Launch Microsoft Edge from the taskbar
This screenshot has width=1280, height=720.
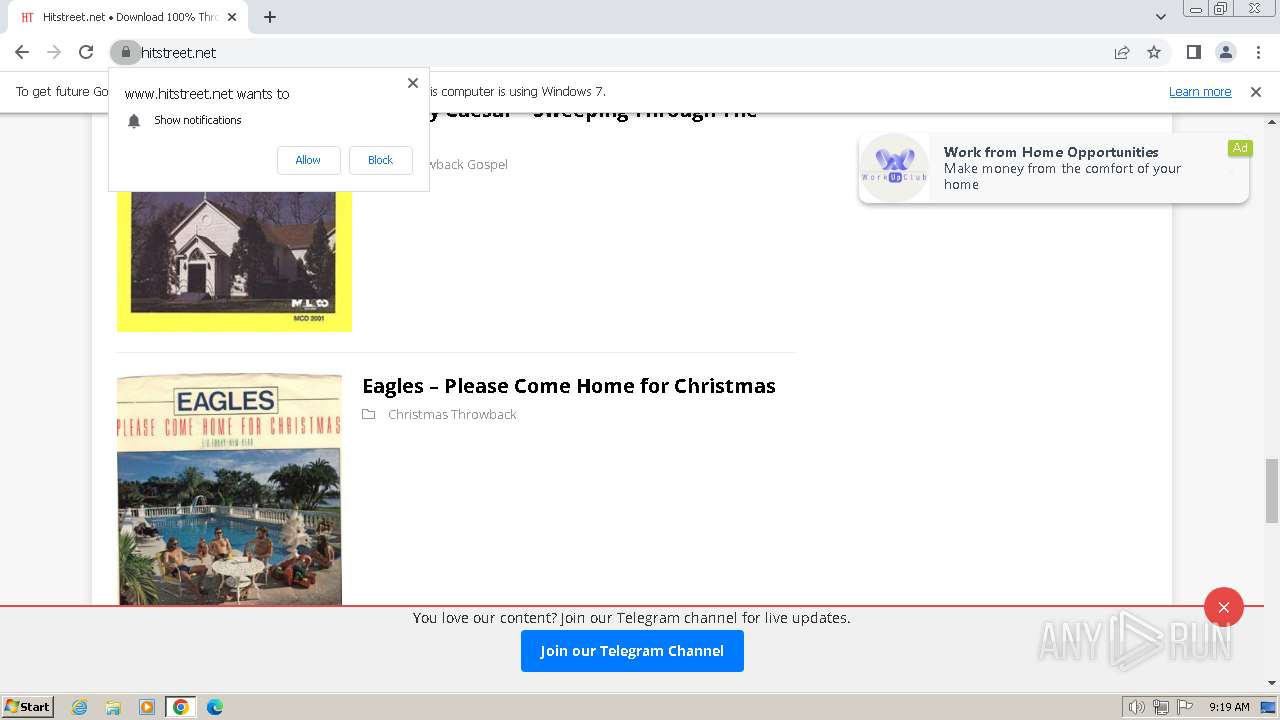pos(215,707)
